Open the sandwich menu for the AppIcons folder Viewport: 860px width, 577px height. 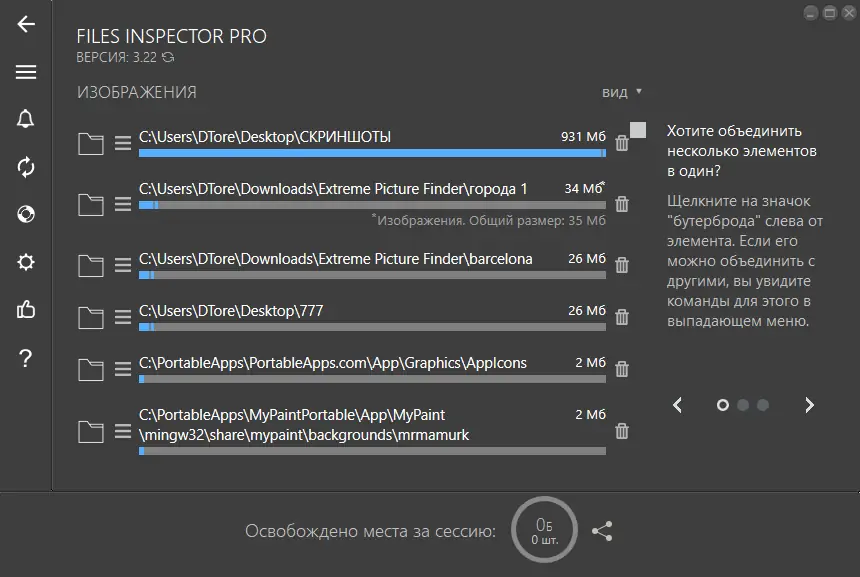(x=123, y=369)
